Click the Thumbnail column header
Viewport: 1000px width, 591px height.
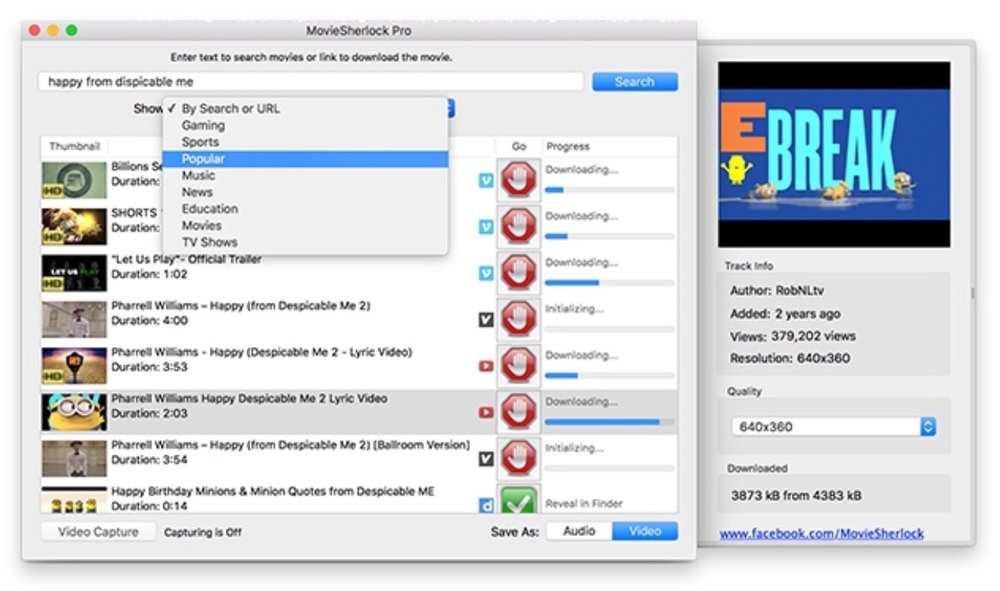click(x=75, y=146)
